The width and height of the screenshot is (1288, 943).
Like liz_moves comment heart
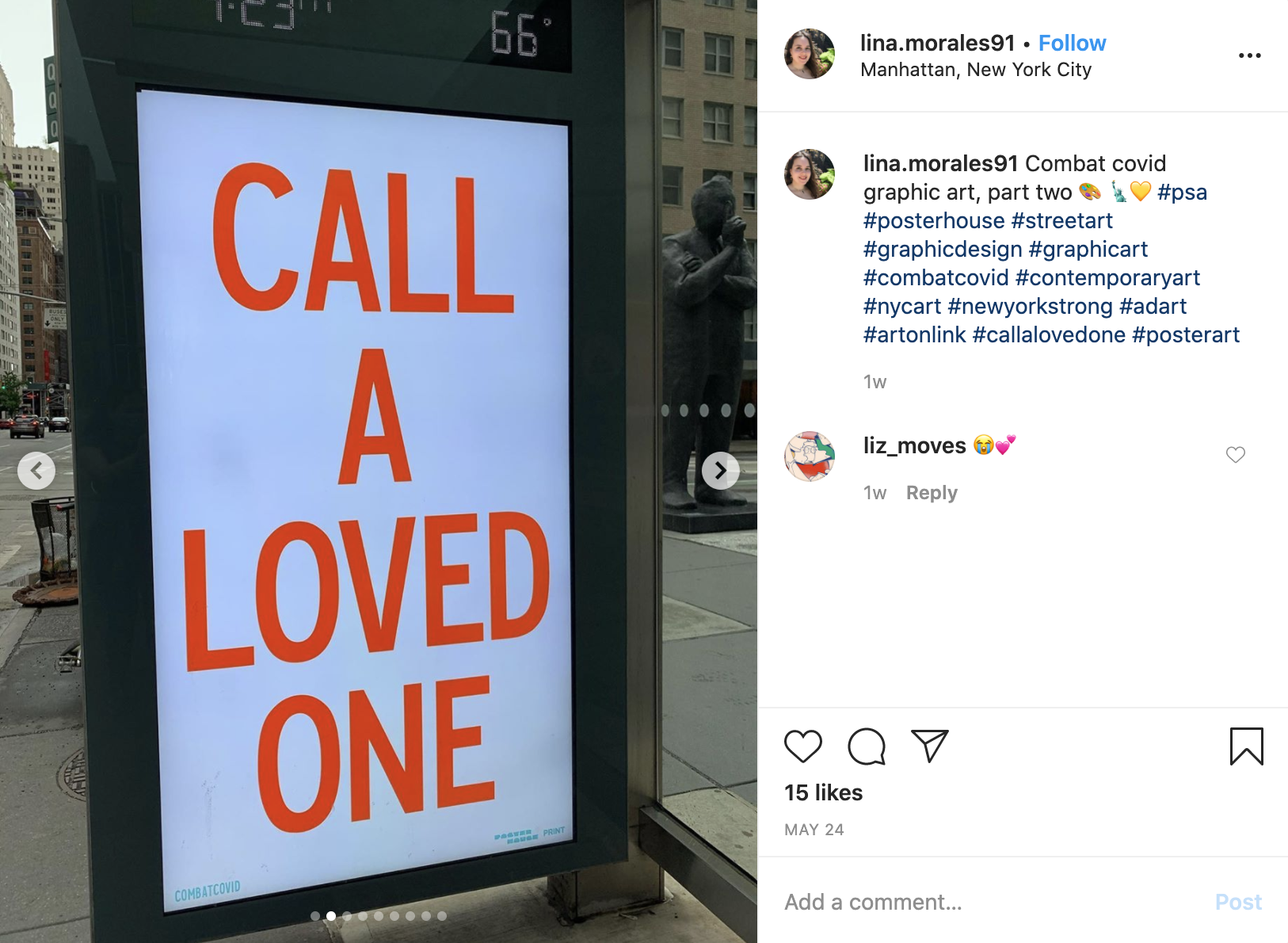pos(1236,455)
